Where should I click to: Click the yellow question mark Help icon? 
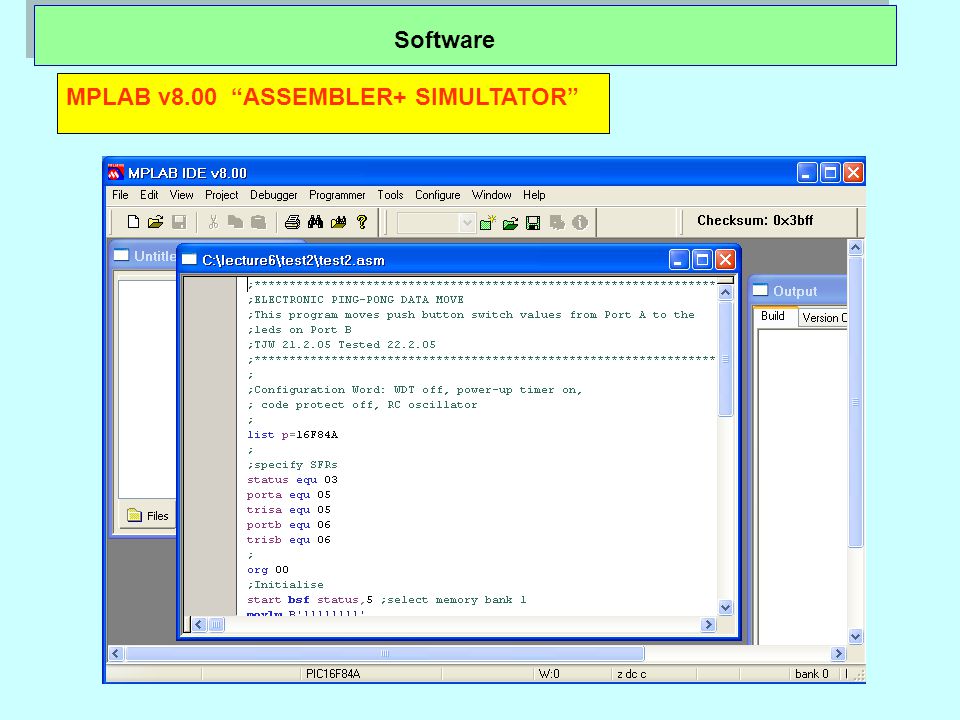tap(362, 222)
